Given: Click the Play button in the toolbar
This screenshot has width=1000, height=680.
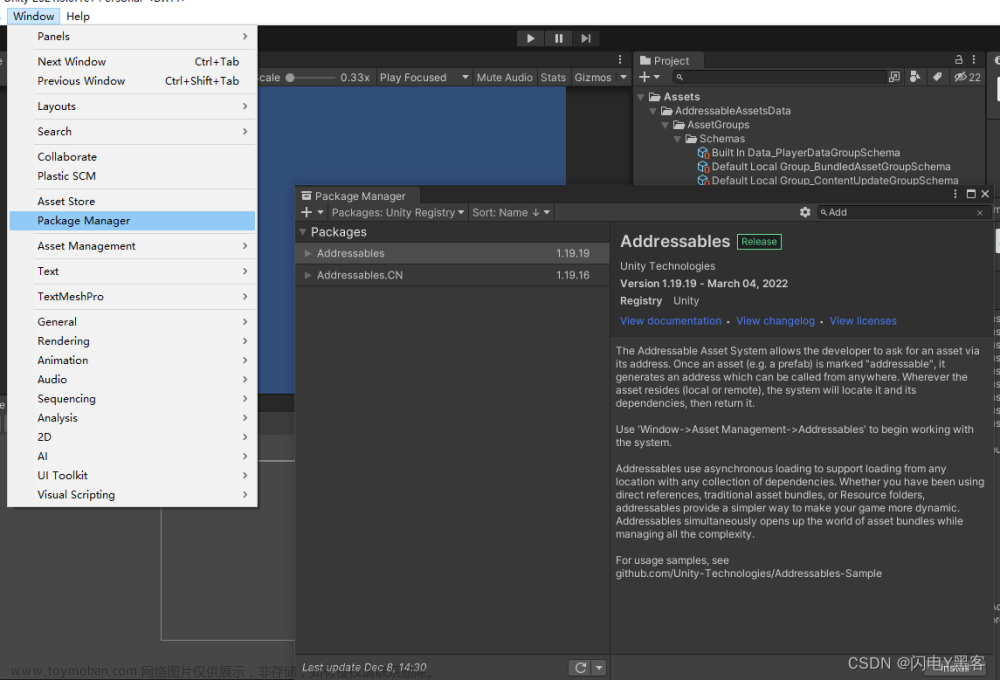Looking at the screenshot, I should tap(530, 38).
